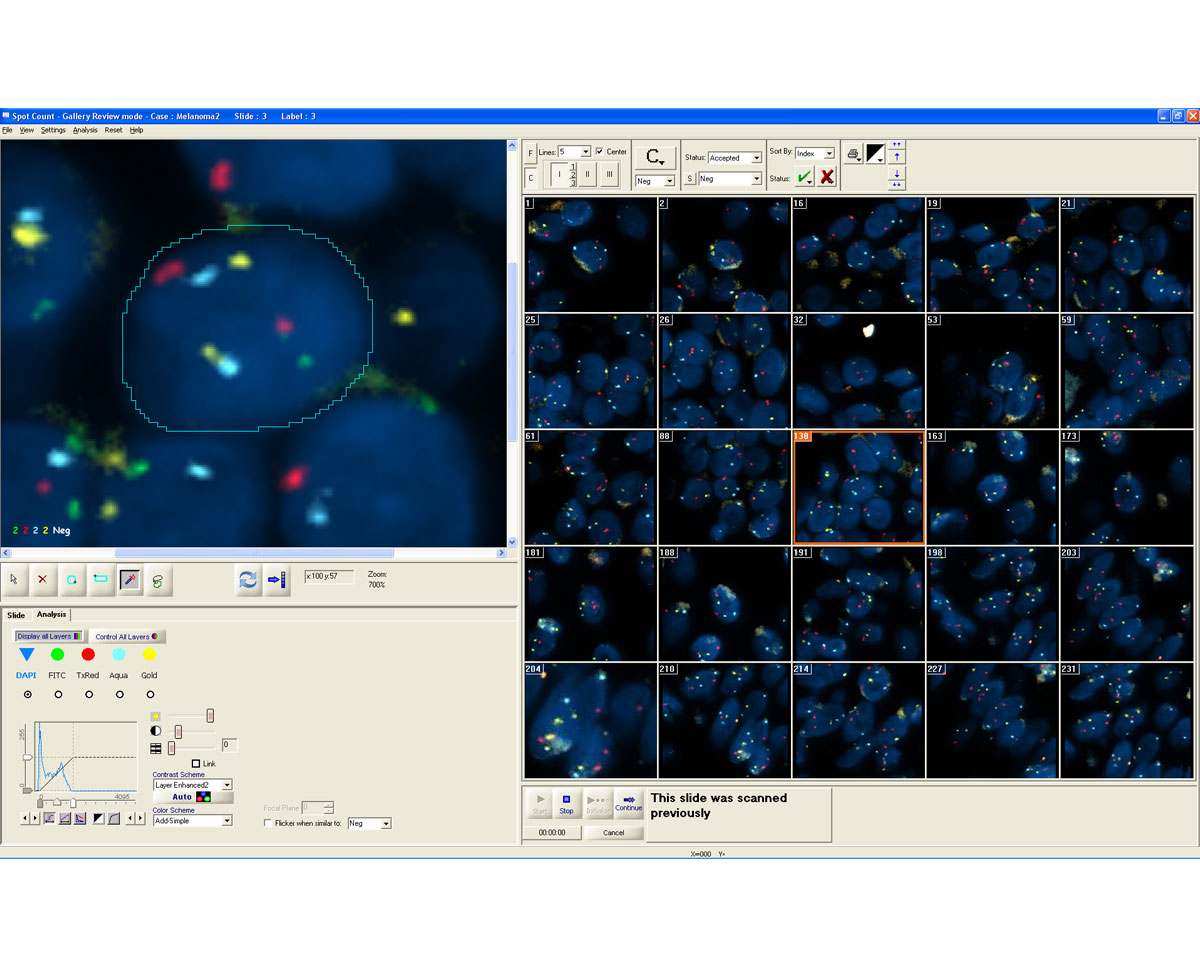Click the green checkmark accept status icon
Image resolution: width=1200 pixels, height=965 pixels.
(804, 177)
